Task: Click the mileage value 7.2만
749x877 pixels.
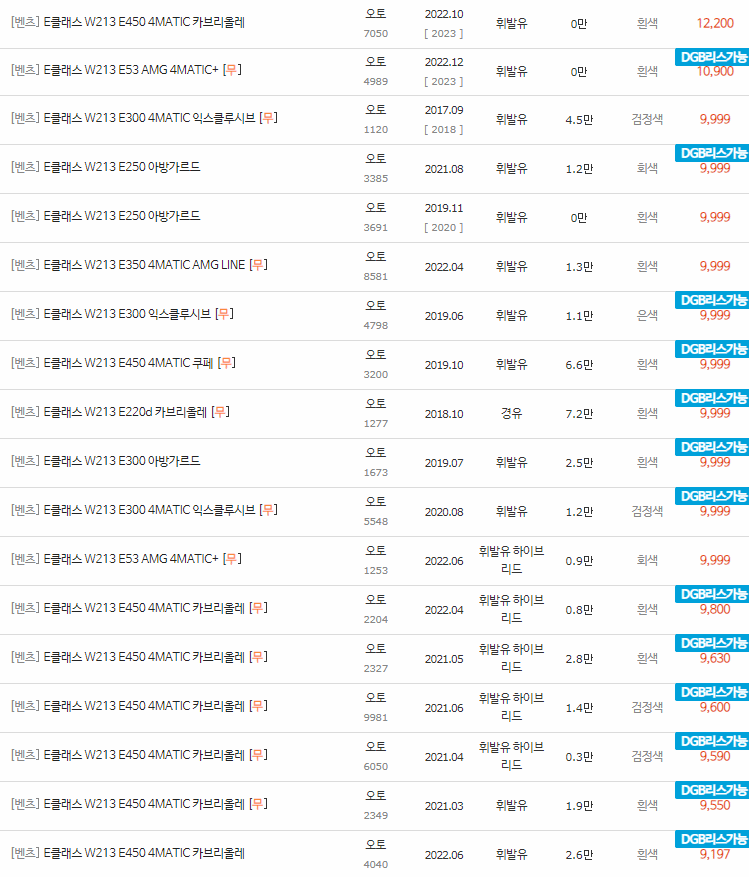Action: point(579,414)
